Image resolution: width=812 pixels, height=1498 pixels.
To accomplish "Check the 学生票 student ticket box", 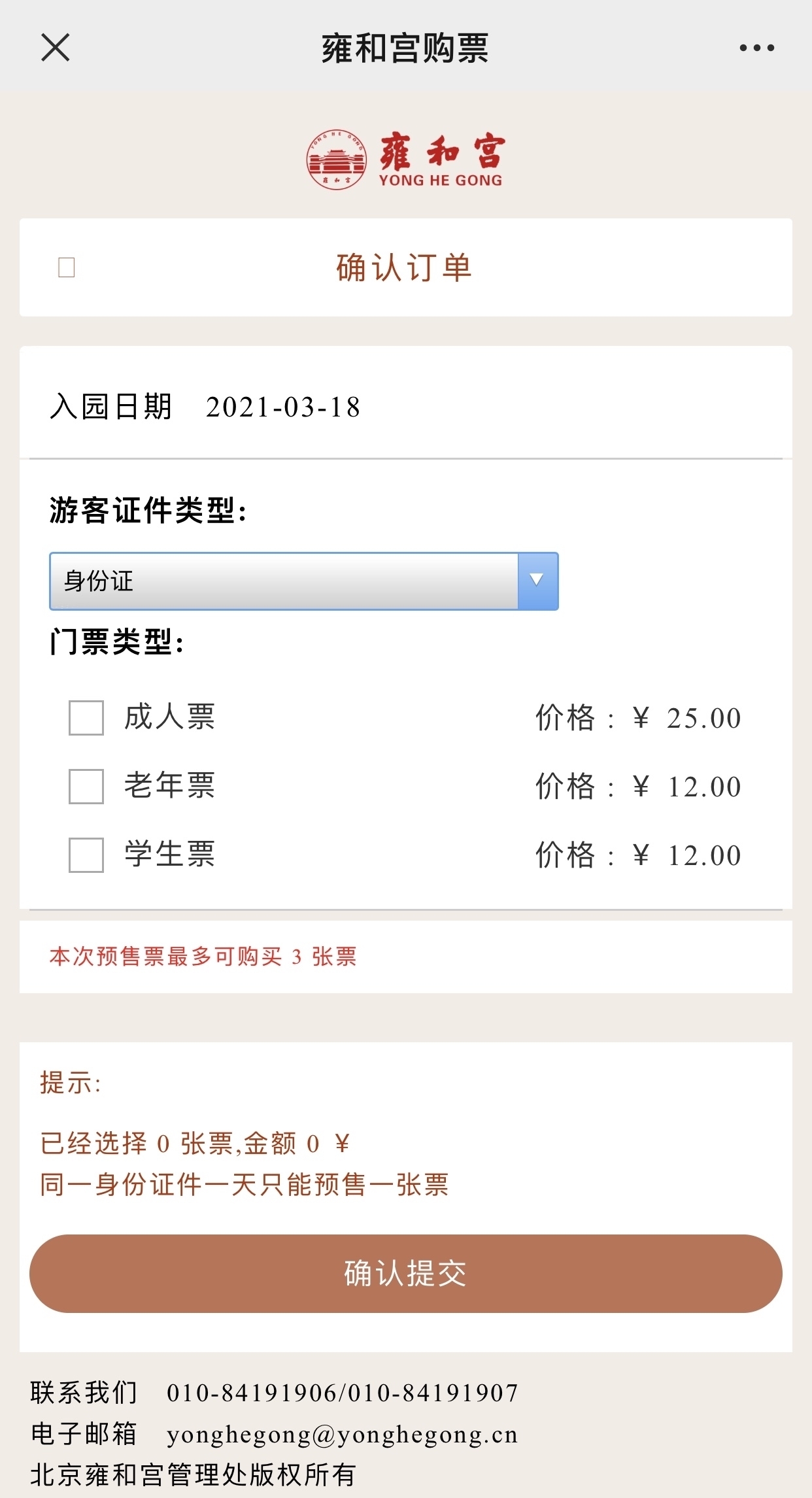I will coord(86,855).
